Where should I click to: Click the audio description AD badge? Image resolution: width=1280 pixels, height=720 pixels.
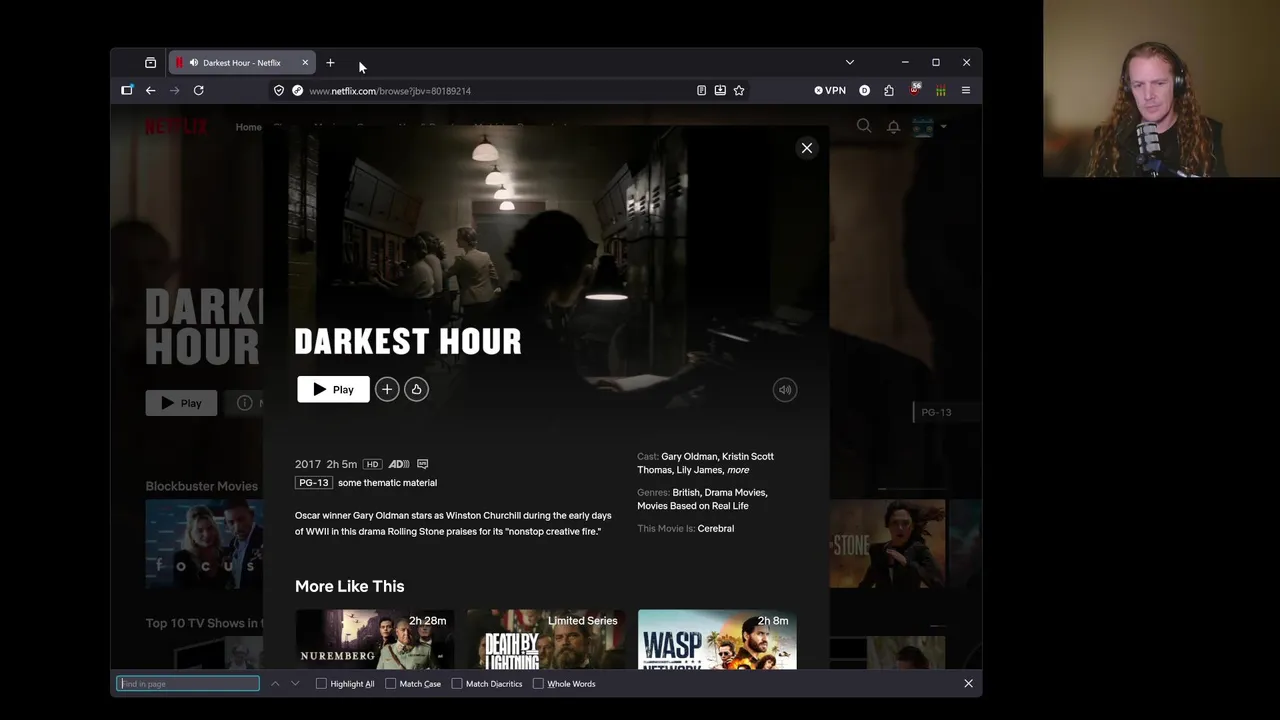398,464
